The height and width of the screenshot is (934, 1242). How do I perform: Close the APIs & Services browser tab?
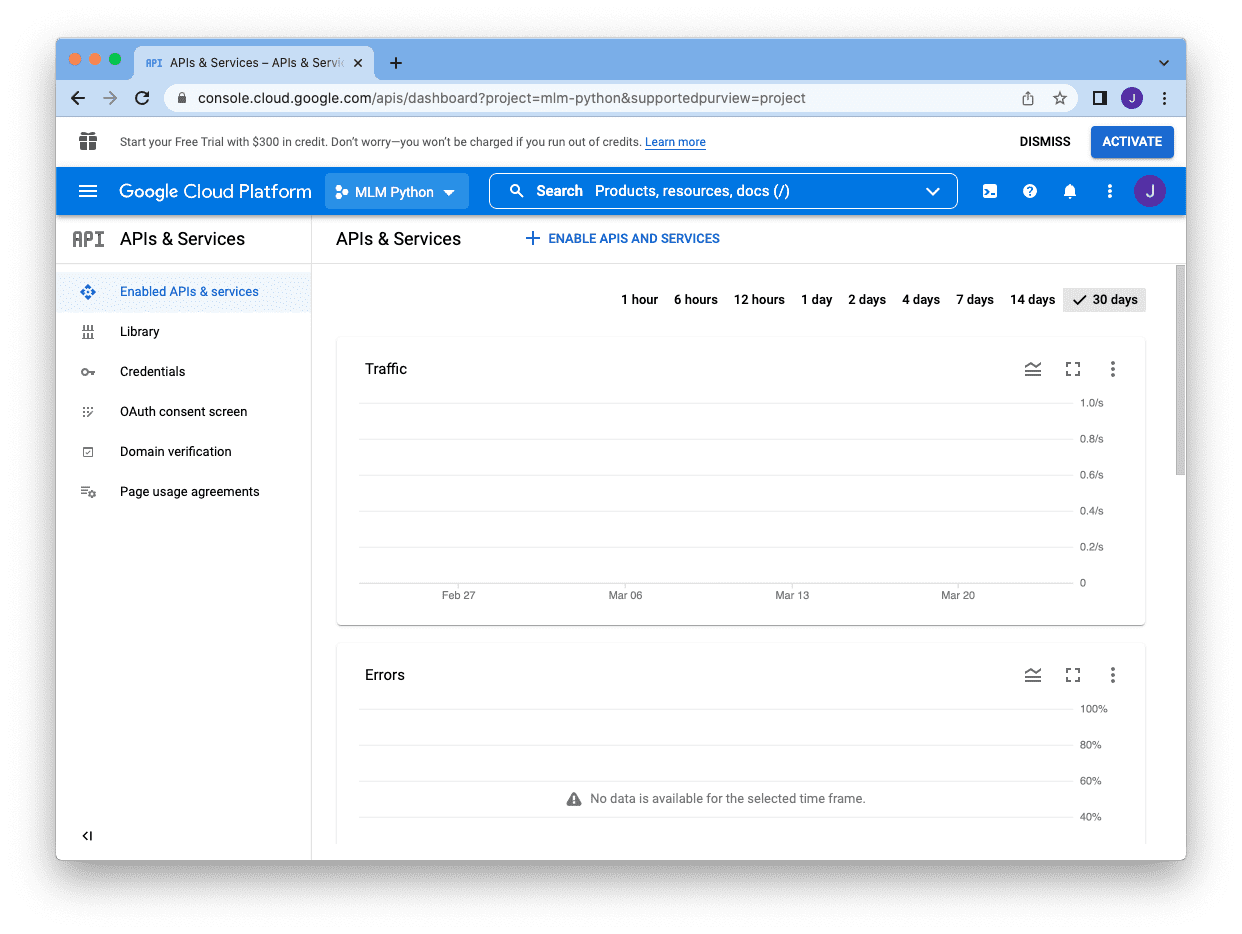(x=358, y=63)
